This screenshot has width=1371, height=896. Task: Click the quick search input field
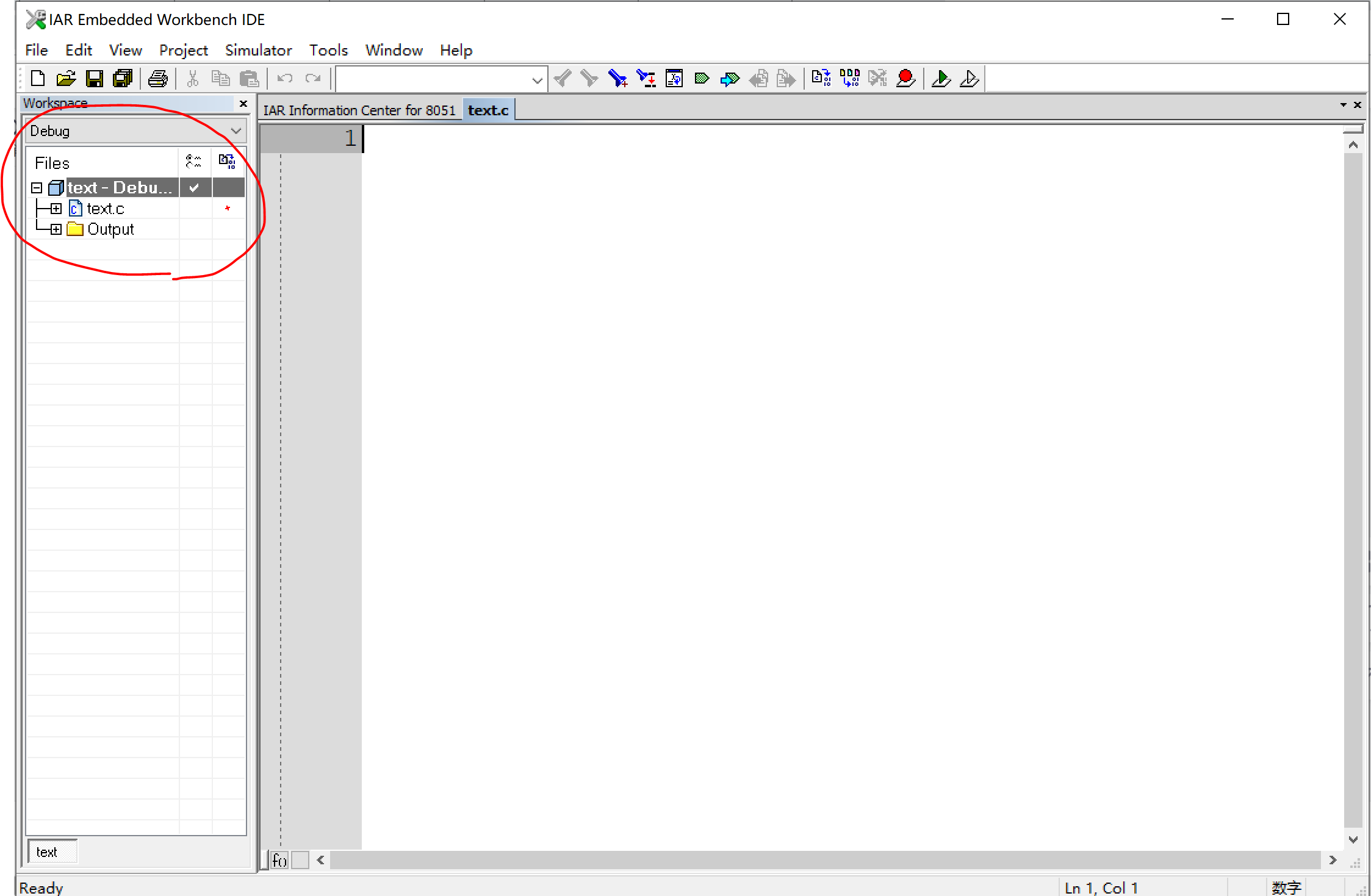point(433,79)
